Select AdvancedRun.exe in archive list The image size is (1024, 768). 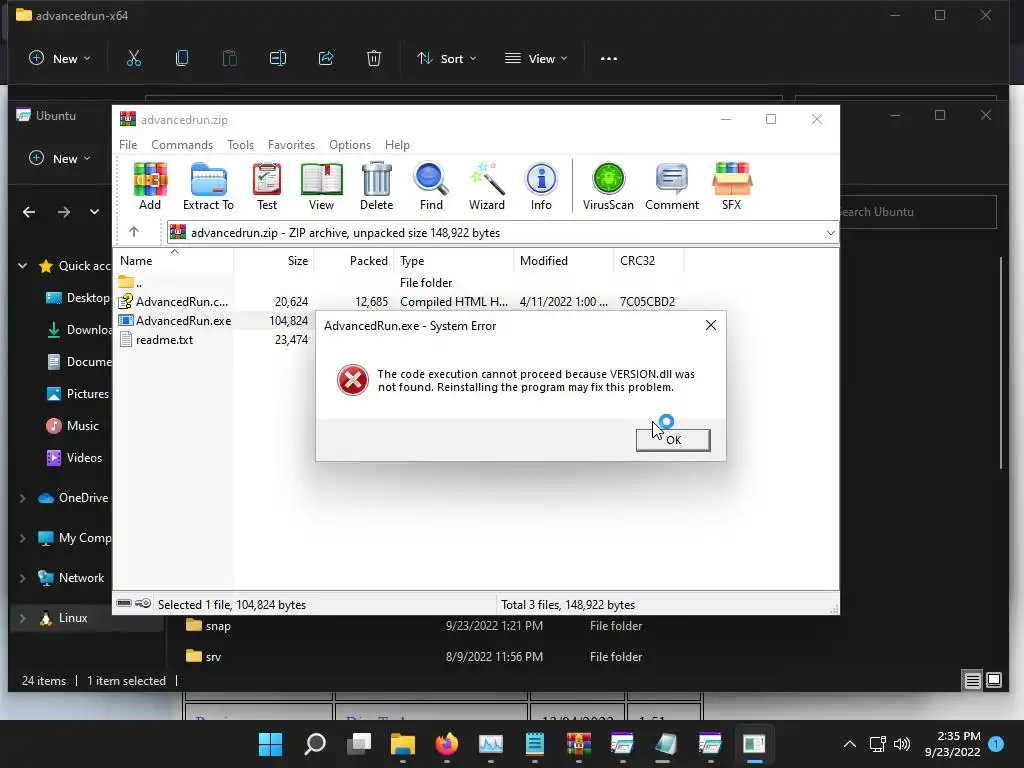(174, 321)
